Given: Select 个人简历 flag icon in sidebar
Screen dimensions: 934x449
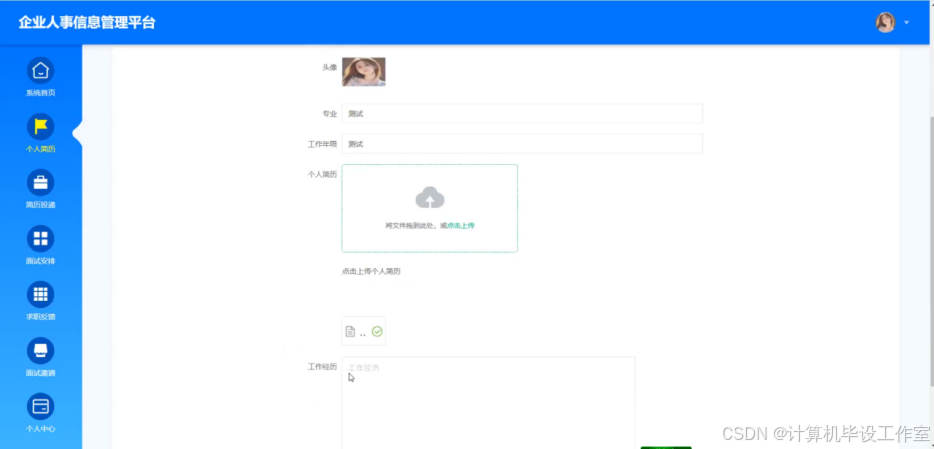Looking at the screenshot, I should [41, 127].
